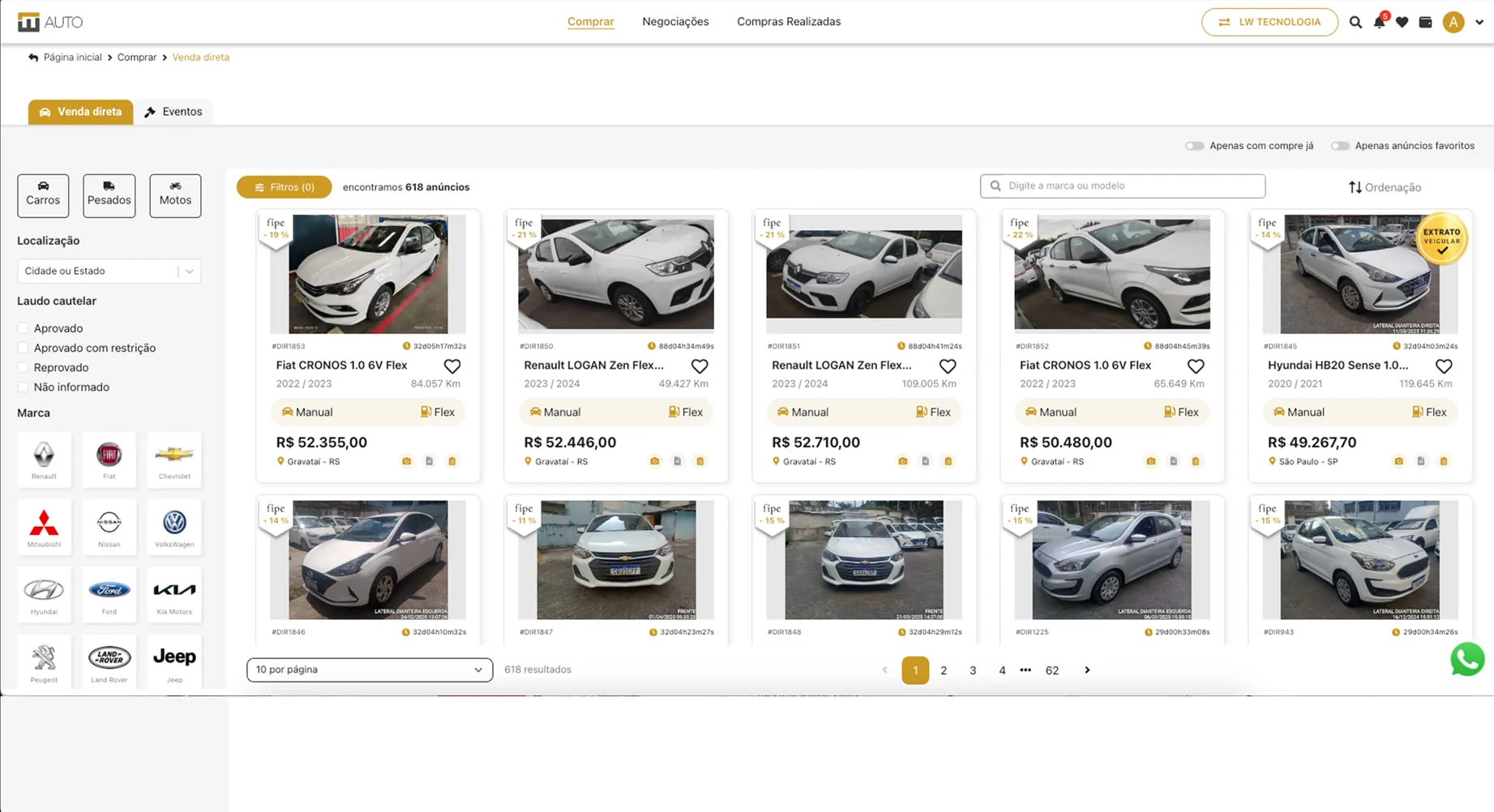Screen dimensions: 1494x812
Task: Toggle Apenas com compre já switch
Action: click(1194, 146)
